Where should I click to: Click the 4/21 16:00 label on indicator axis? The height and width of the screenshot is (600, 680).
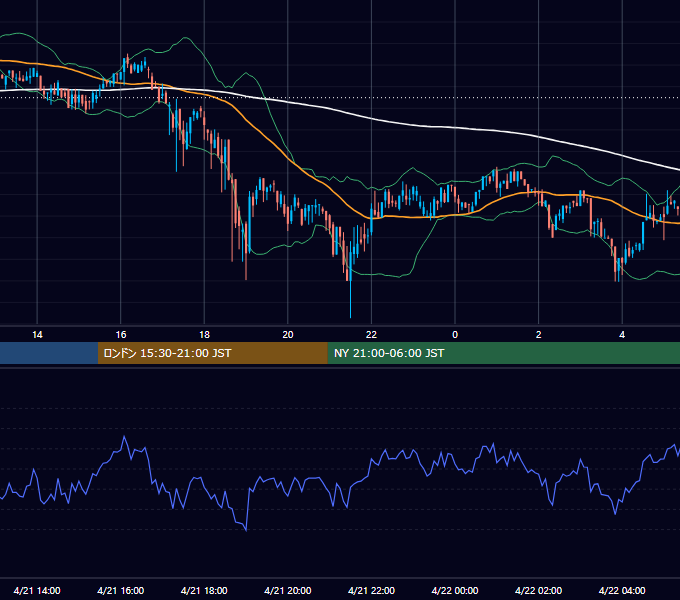point(121,590)
